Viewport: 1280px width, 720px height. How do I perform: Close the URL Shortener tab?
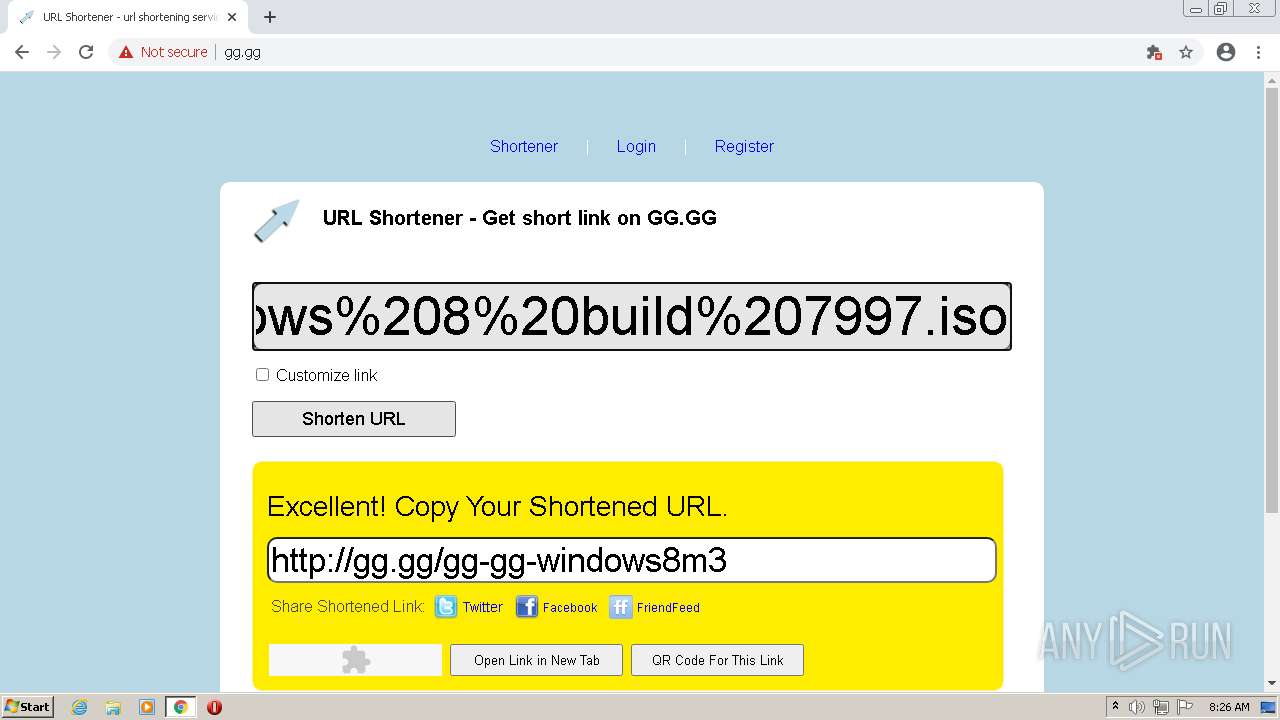point(232,17)
